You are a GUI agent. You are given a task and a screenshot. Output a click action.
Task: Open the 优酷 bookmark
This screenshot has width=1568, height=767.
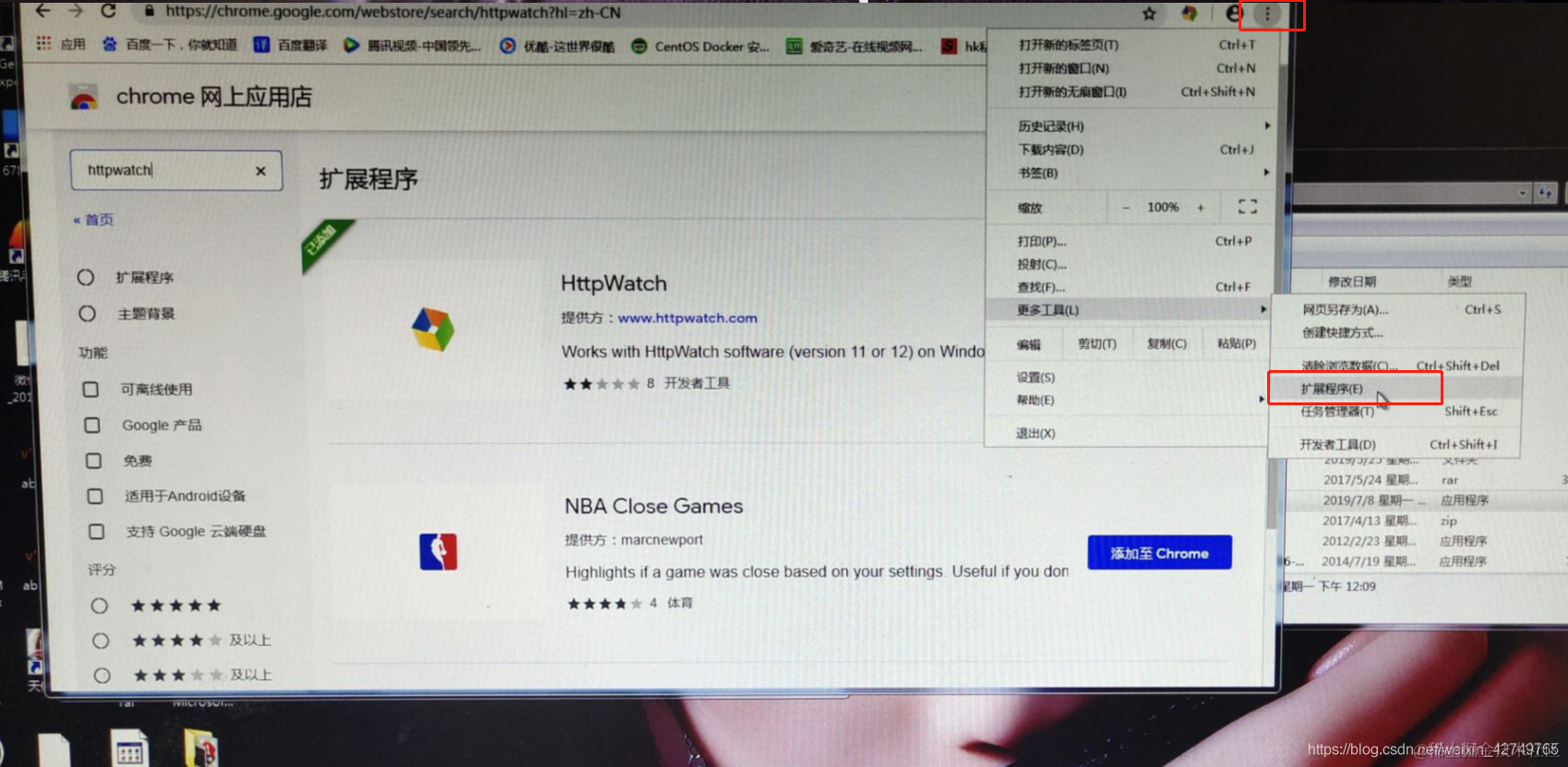[x=557, y=46]
